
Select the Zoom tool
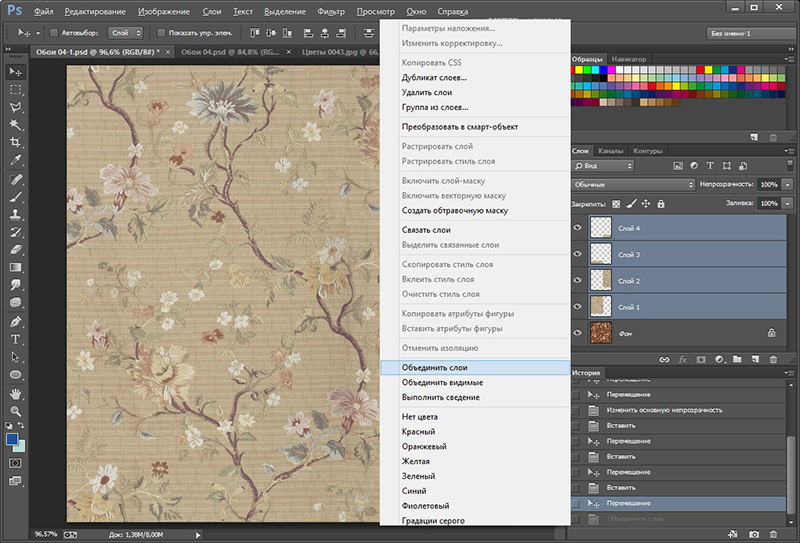click(15, 411)
